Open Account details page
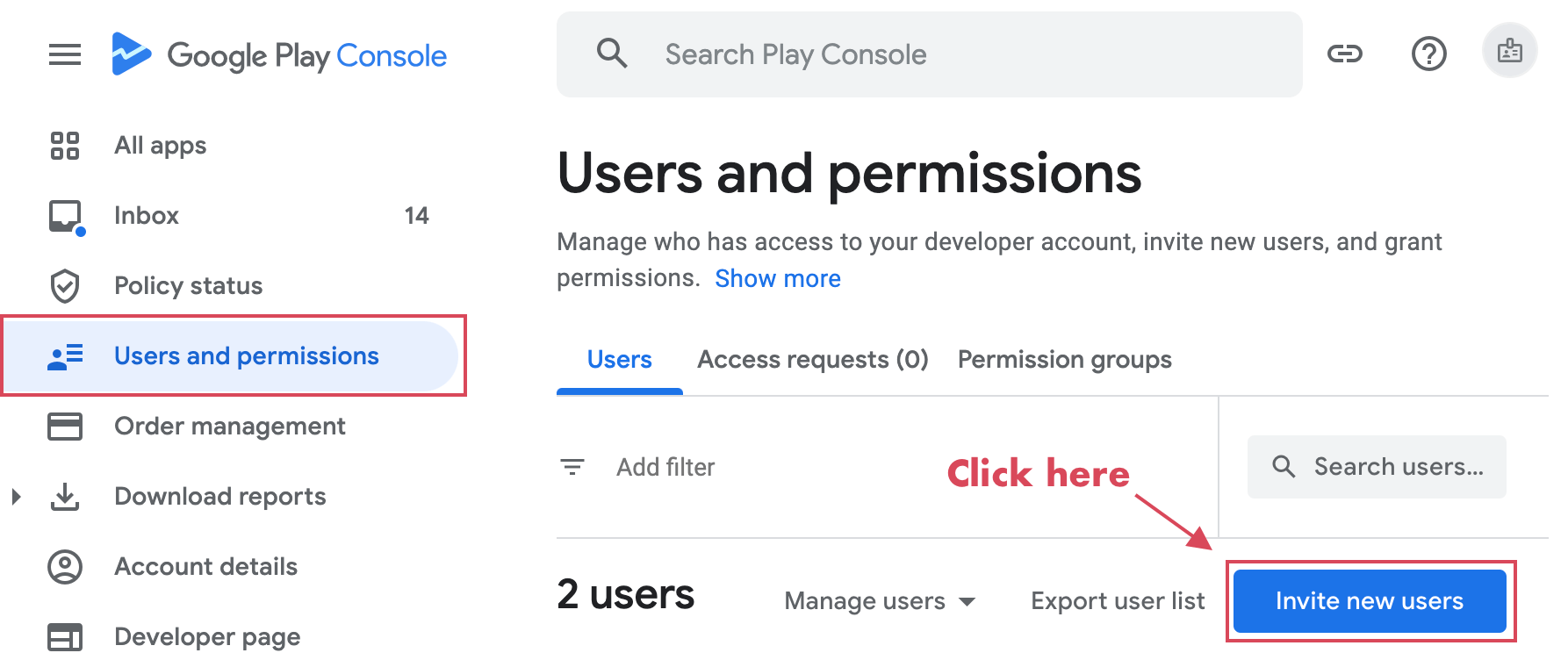 pos(205,567)
